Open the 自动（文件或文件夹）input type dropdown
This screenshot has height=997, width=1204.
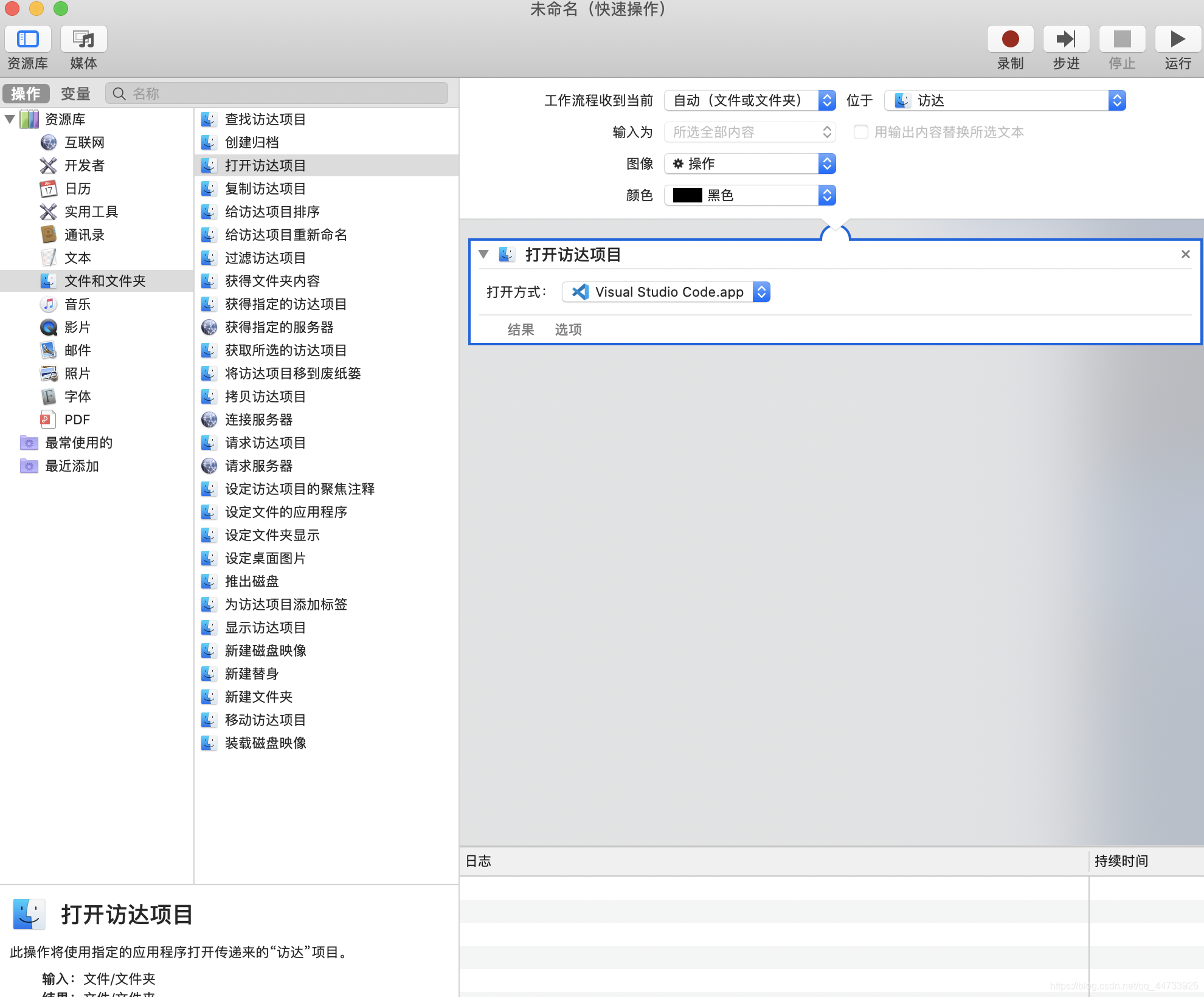pyautogui.click(x=750, y=100)
